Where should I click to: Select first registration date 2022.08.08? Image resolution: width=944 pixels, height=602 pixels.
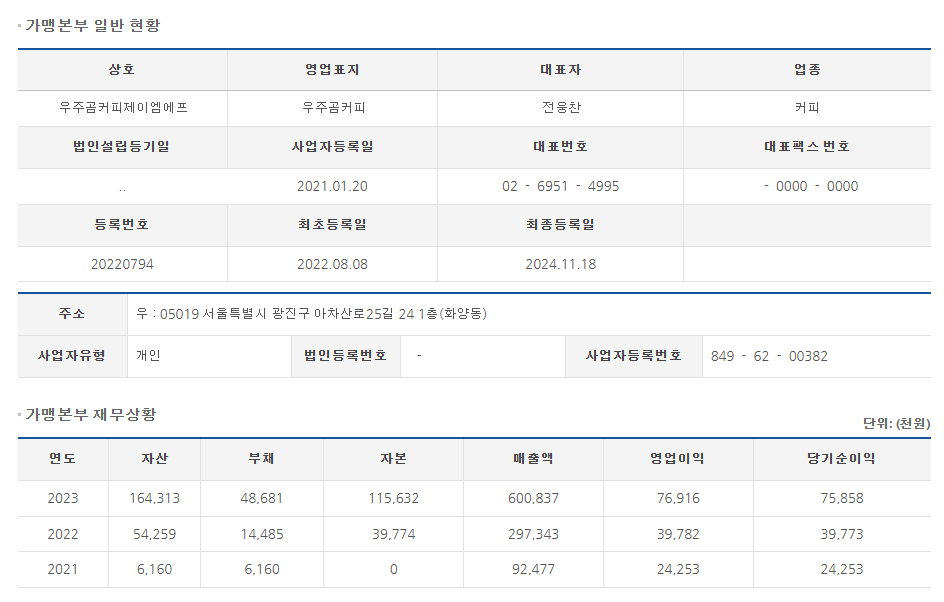(332, 264)
